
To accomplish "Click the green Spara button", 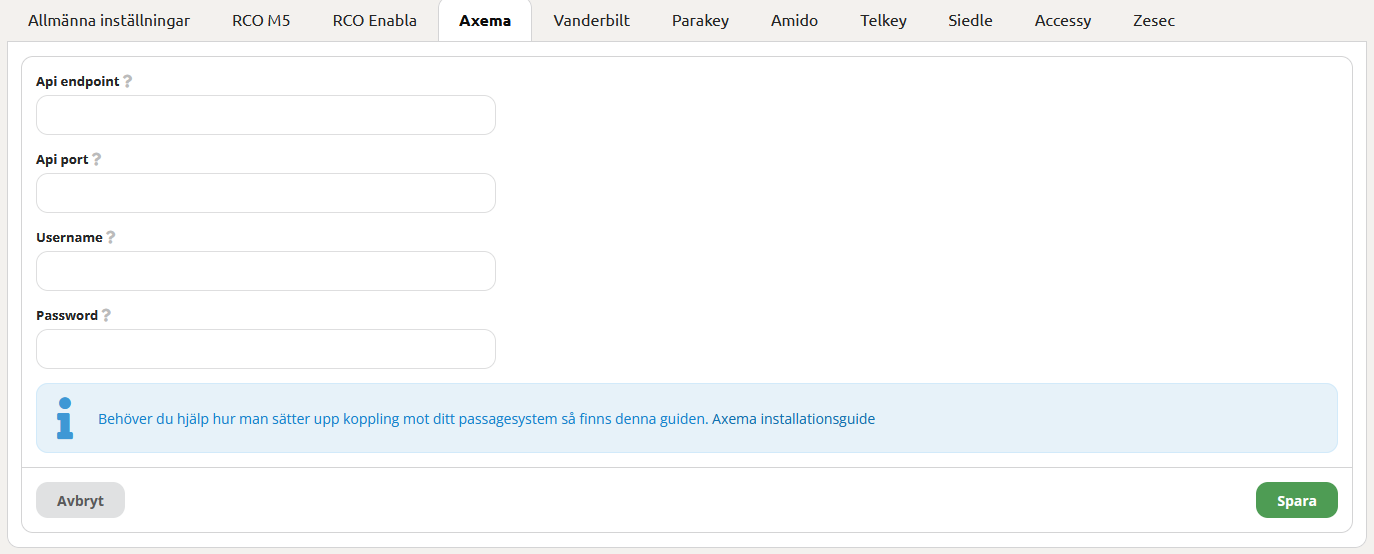I will (1296, 500).
